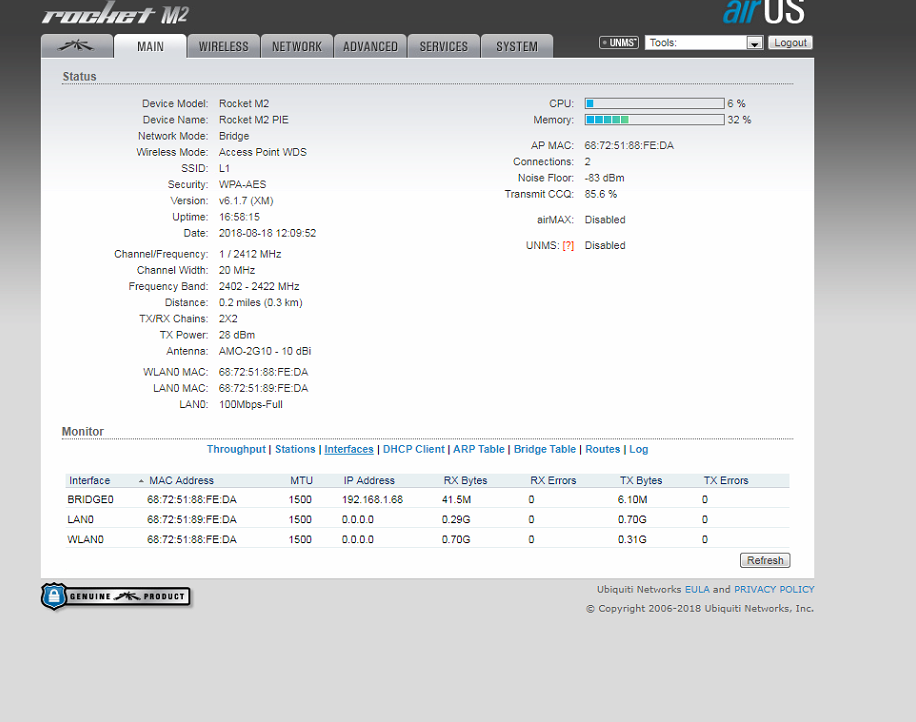Click the Frequency Band value 2402 - 2422 MHz

259,287
